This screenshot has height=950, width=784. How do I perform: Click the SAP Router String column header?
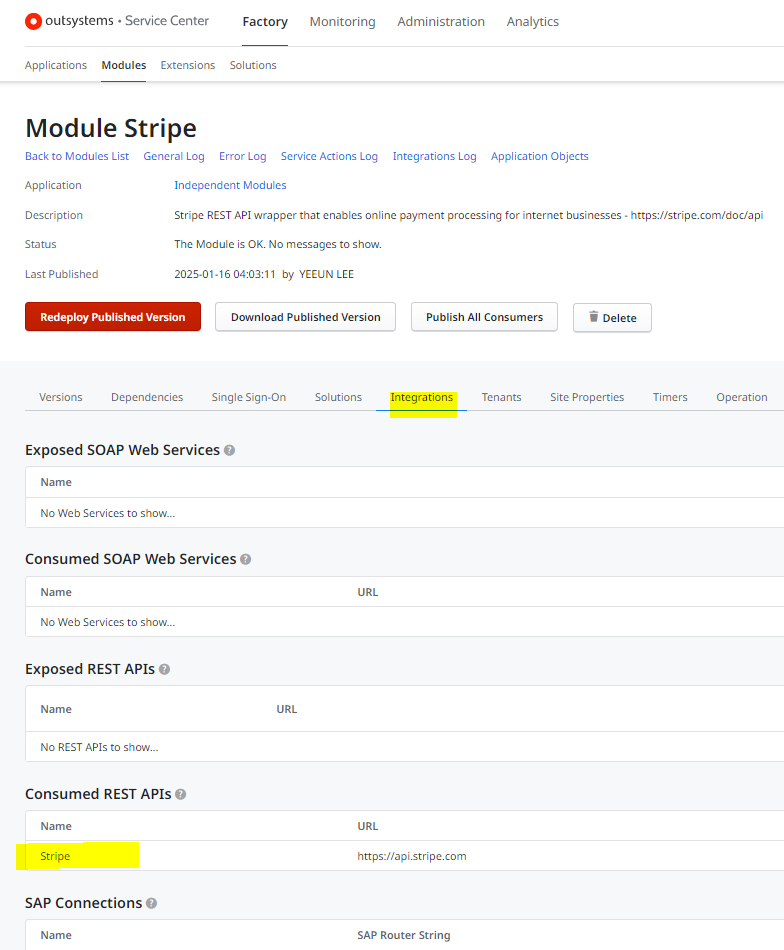tap(404, 935)
